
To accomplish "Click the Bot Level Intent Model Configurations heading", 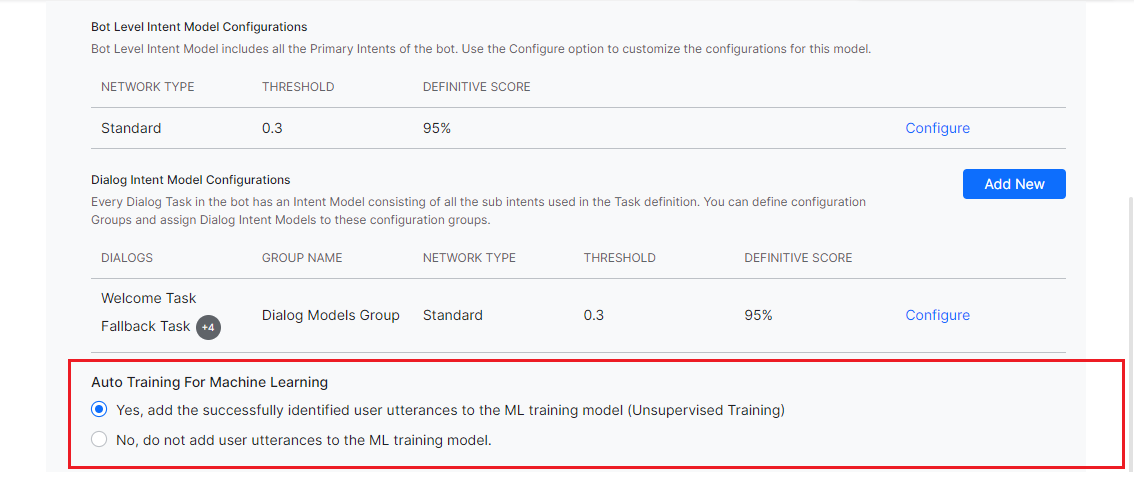I will coord(199,27).
